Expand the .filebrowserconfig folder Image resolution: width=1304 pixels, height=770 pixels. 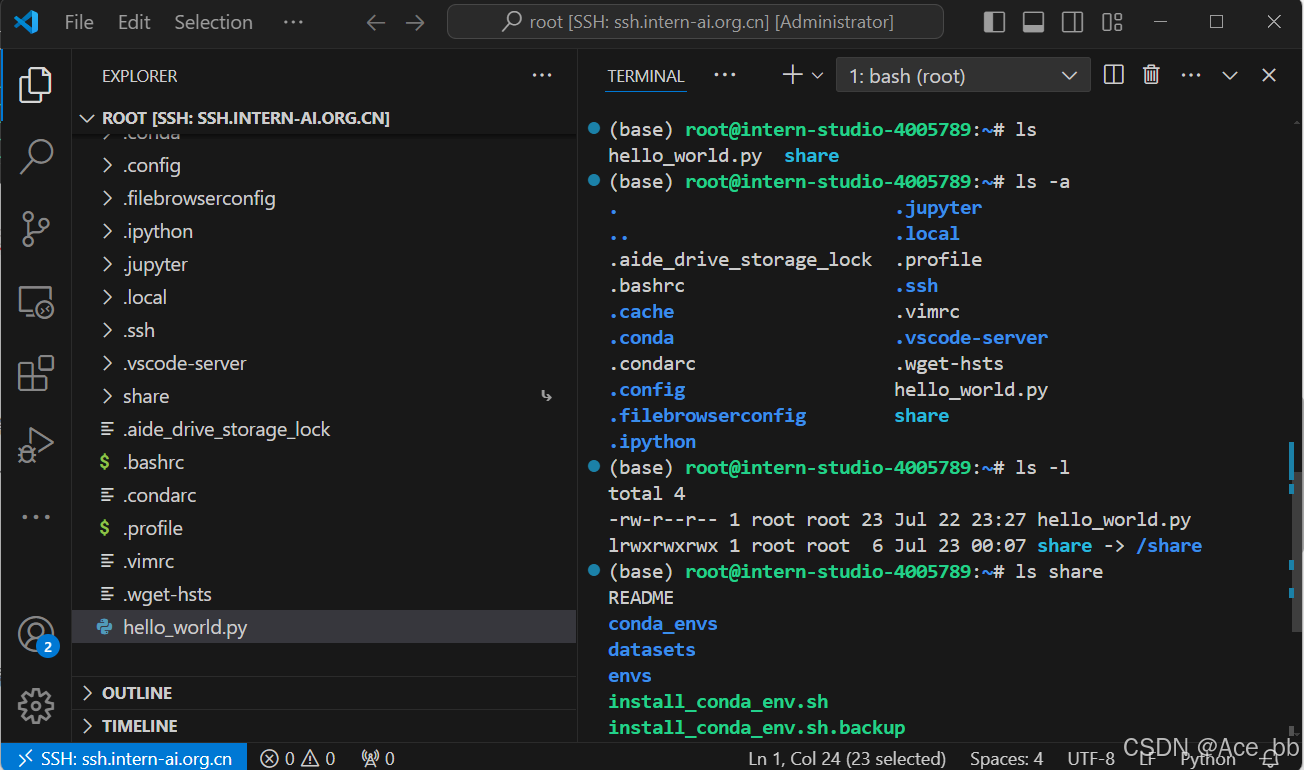click(x=325, y=198)
